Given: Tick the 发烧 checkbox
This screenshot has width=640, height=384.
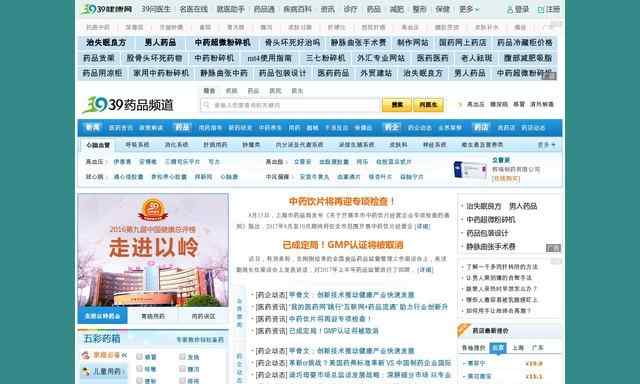Looking at the screenshot, I should [x=182, y=357].
